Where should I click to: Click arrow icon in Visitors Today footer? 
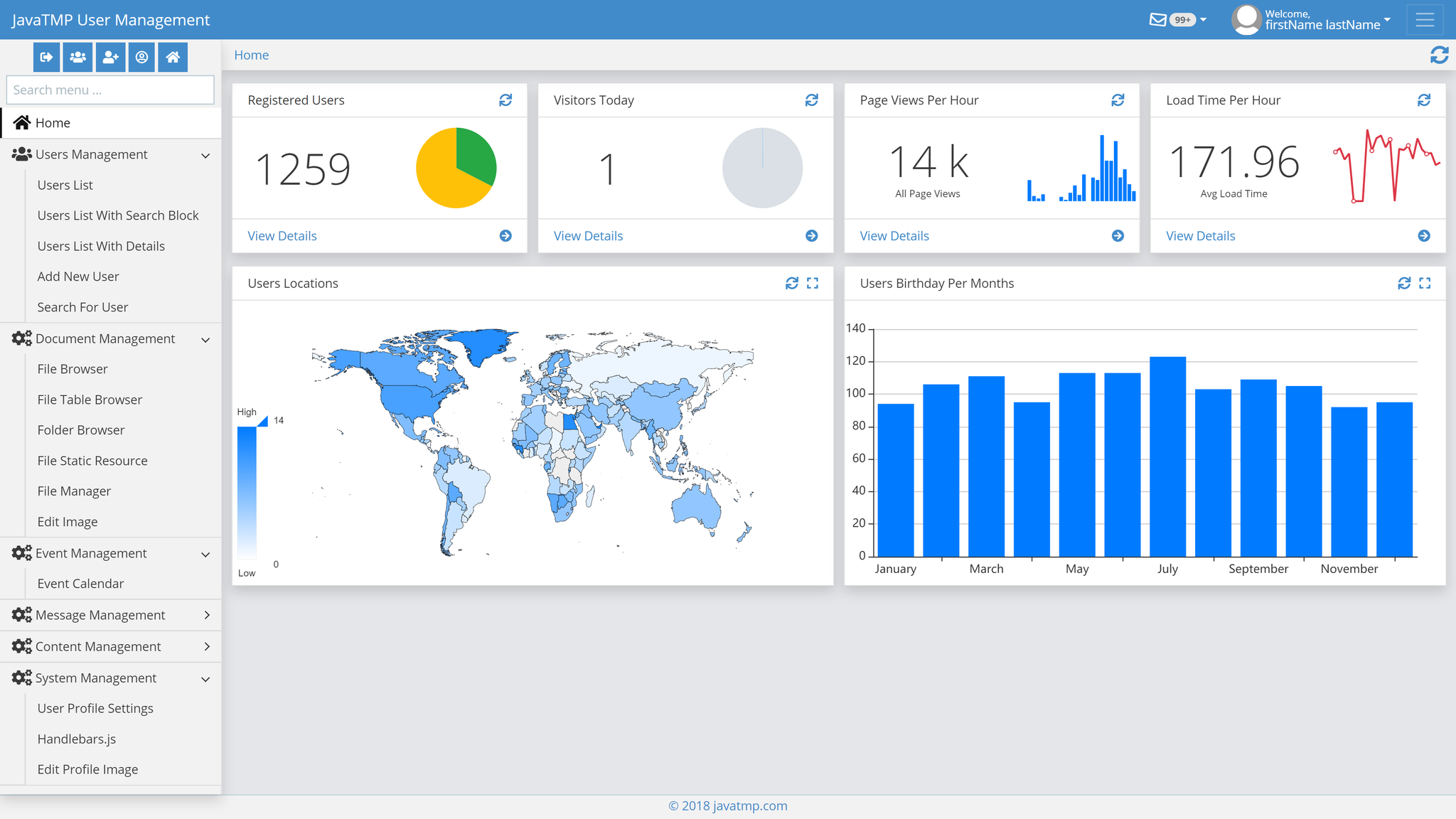click(x=811, y=235)
